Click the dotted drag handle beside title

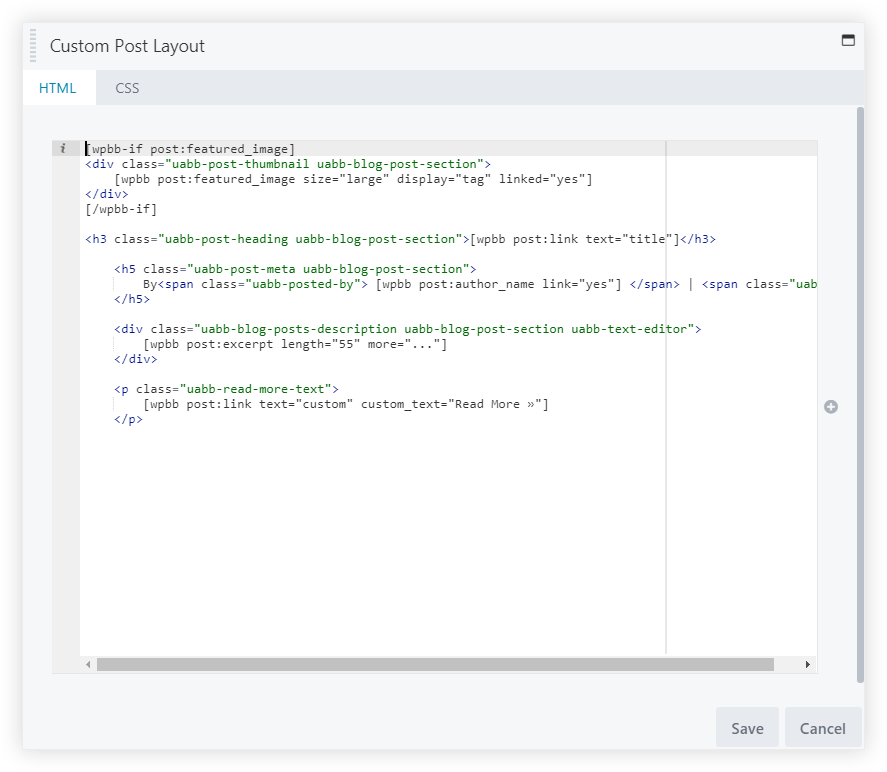pyautogui.click(x=33, y=46)
